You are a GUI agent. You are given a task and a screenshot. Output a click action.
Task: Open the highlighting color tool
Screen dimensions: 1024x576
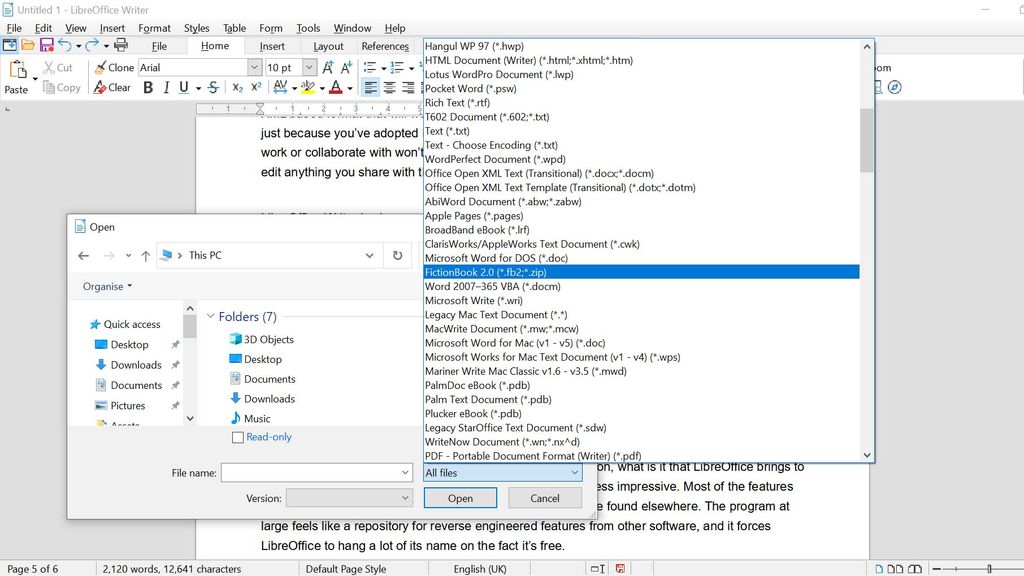(x=307, y=88)
